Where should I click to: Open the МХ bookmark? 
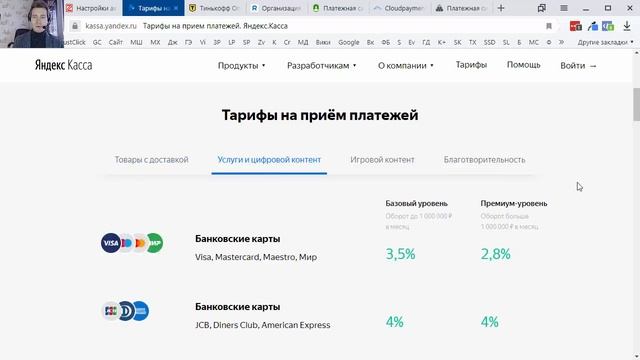pos(155,42)
